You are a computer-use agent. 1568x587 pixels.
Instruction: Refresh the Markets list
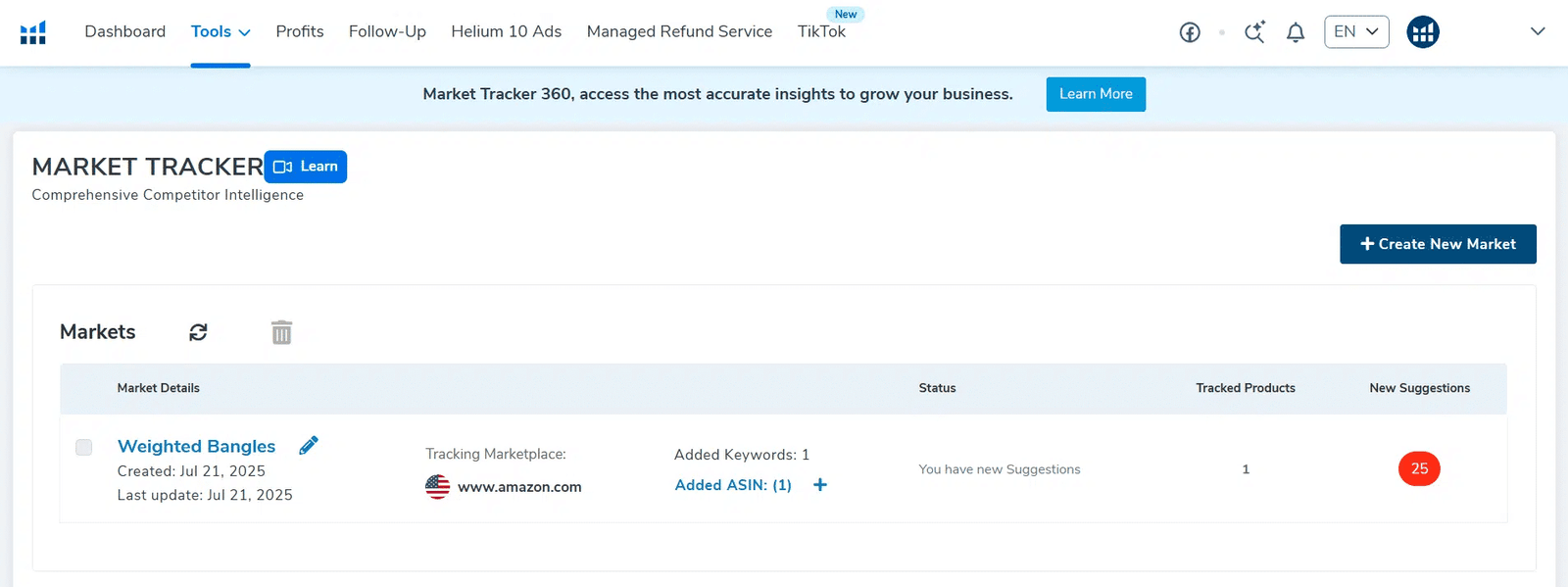(198, 332)
